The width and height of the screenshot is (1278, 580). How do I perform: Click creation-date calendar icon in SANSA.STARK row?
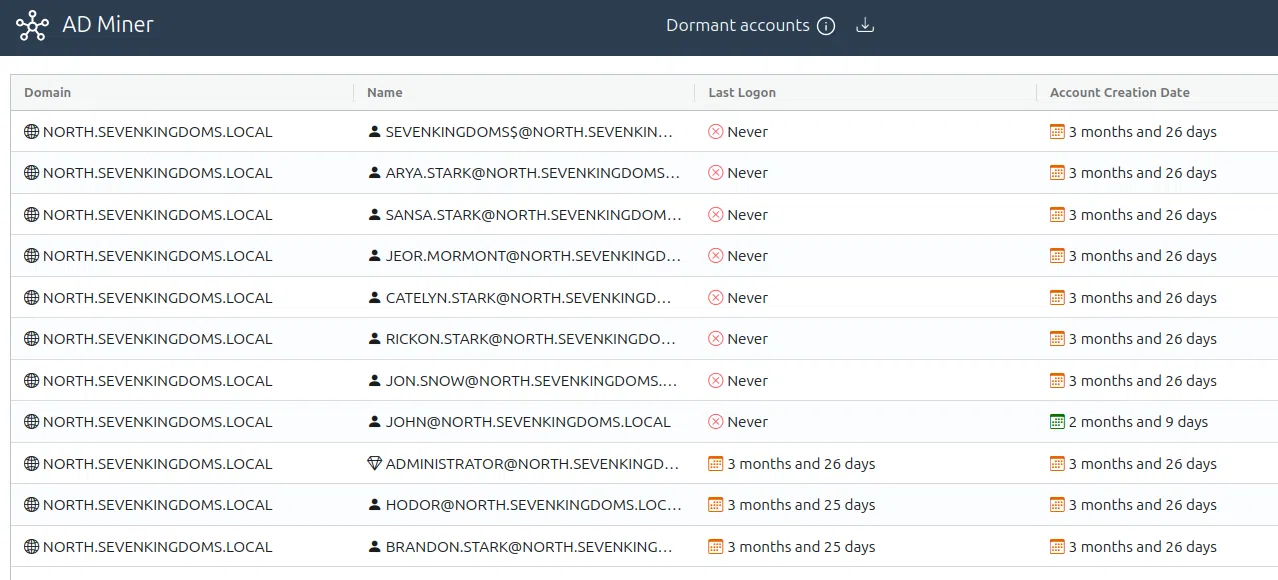pyautogui.click(x=1057, y=214)
